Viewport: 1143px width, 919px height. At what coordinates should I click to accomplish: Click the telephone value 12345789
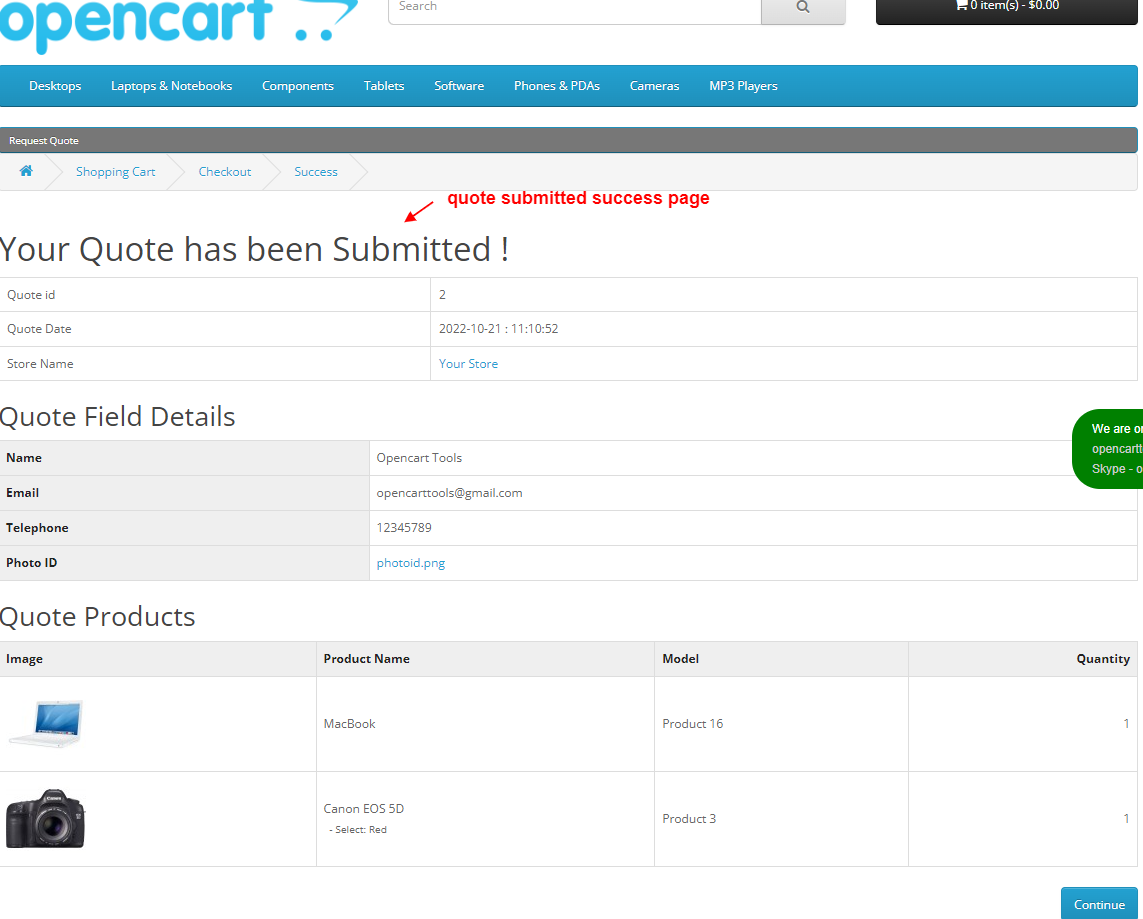pos(404,528)
